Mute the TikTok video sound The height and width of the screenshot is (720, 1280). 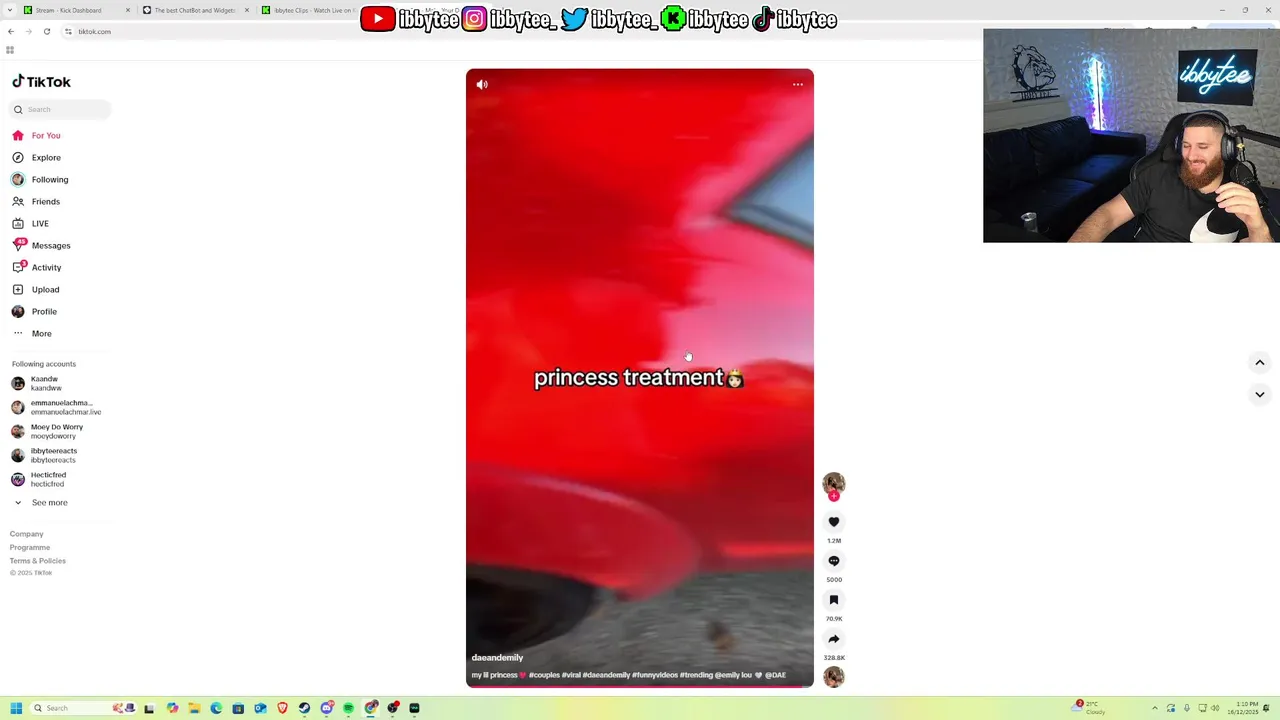pyautogui.click(x=482, y=85)
